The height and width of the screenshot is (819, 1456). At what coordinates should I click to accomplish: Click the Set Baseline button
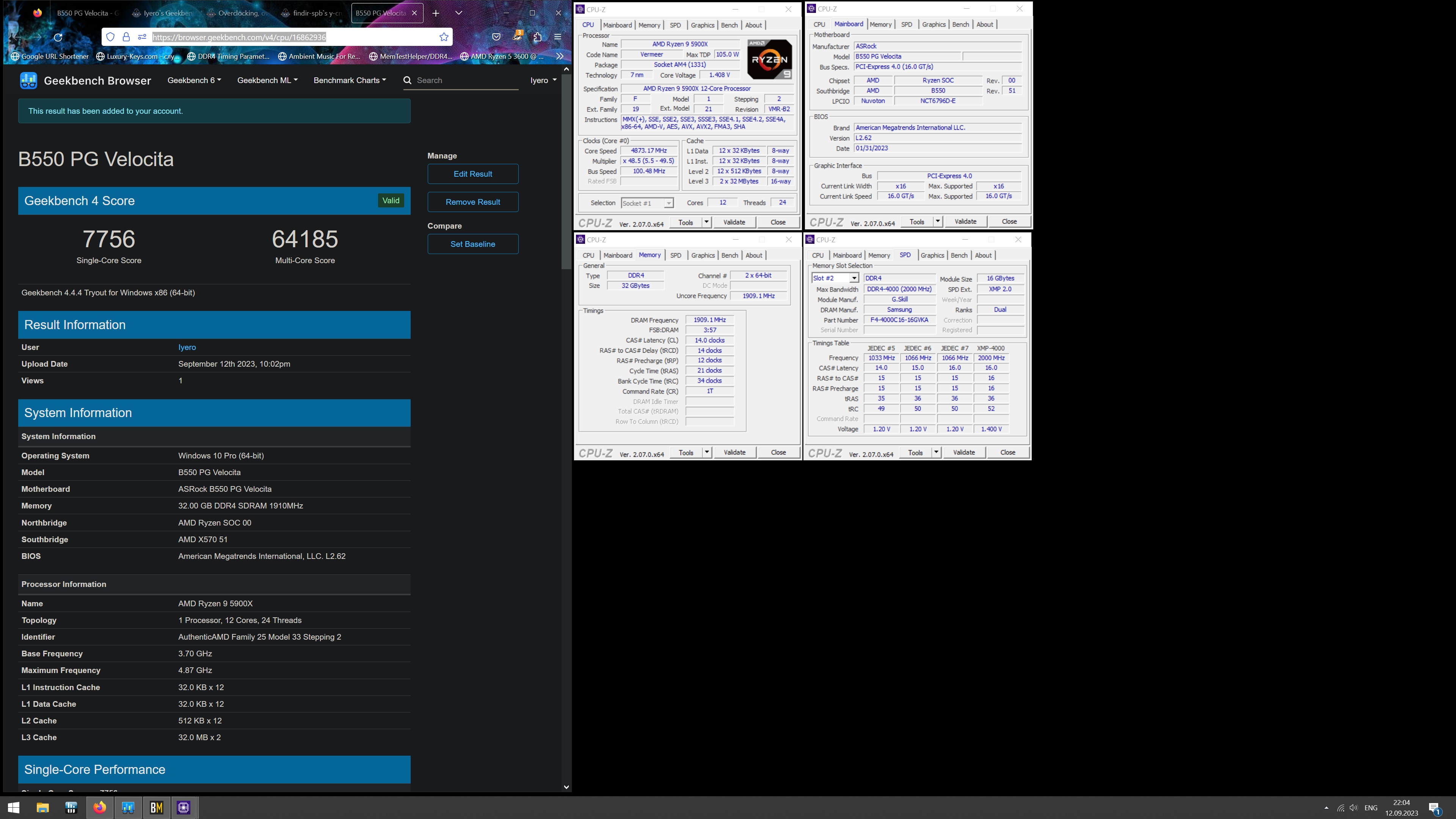(x=472, y=244)
